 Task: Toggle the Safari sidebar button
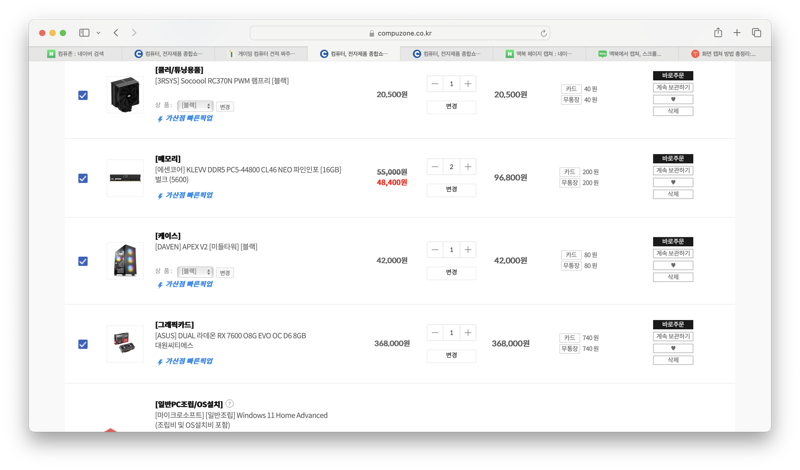pyautogui.click(x=84, y=33)
